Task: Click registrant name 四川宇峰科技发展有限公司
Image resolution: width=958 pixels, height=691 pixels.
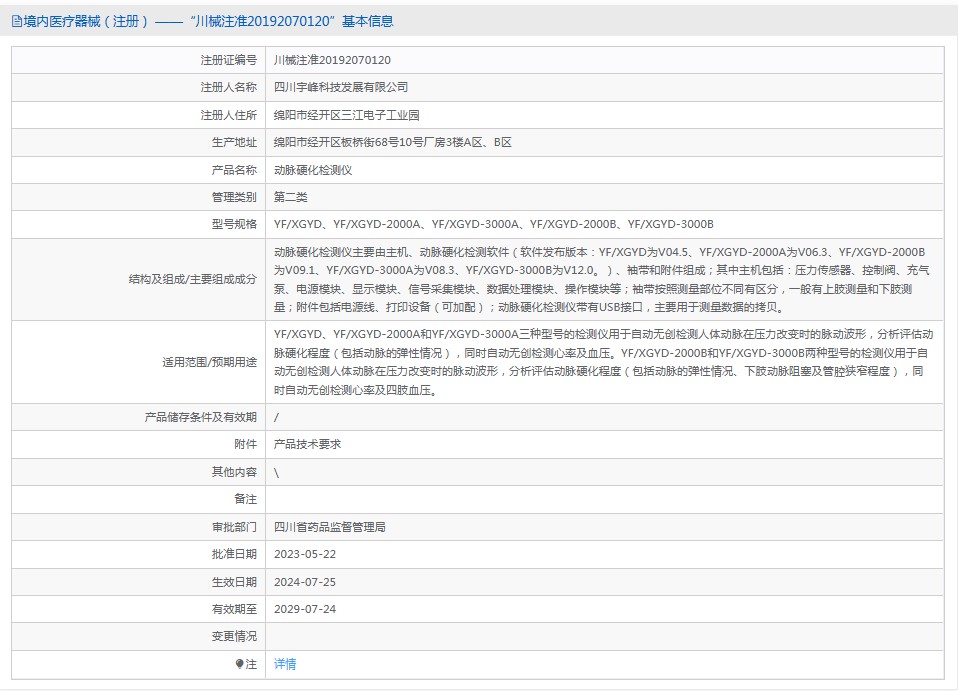Action: pos(340,87)
